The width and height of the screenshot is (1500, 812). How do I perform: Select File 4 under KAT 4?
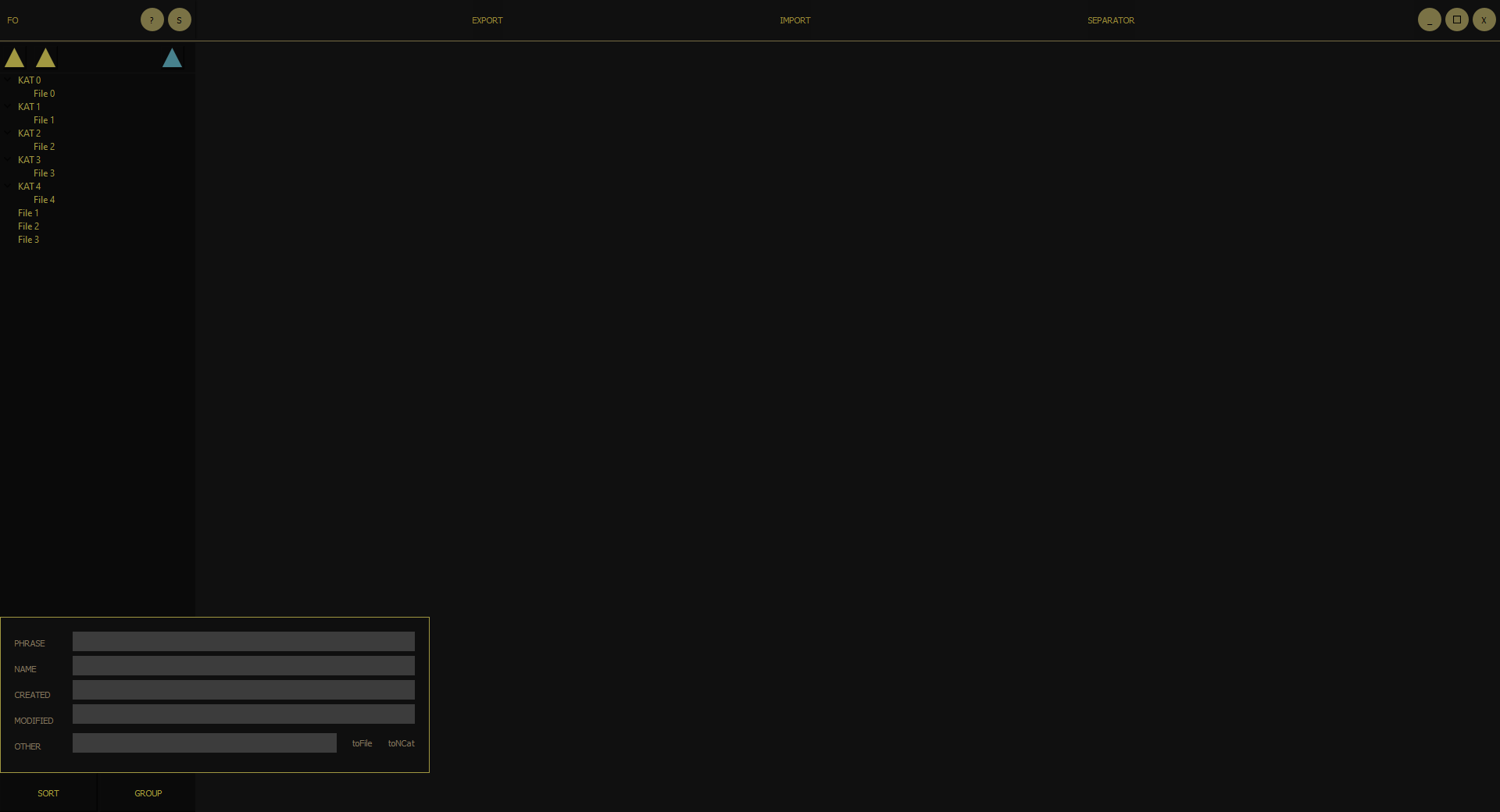coord(44,199)
